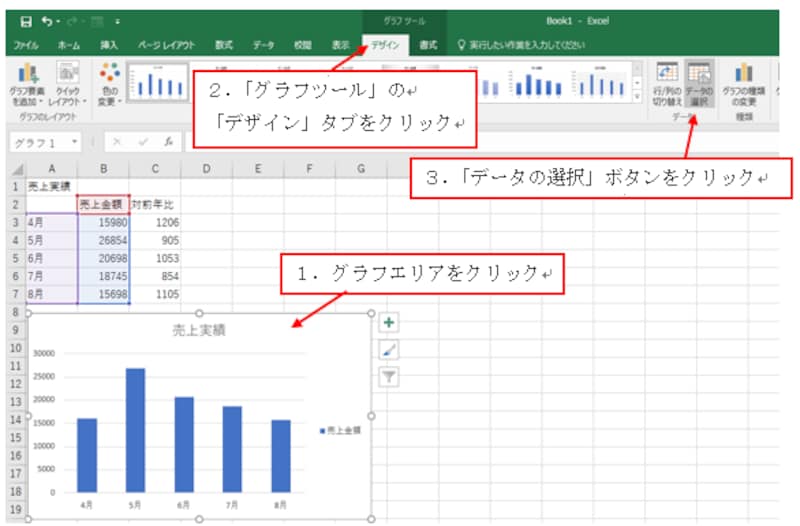Click the fx insert function icon
The height and width of the screenshot is (526, 800).
[x=168, y=142]
